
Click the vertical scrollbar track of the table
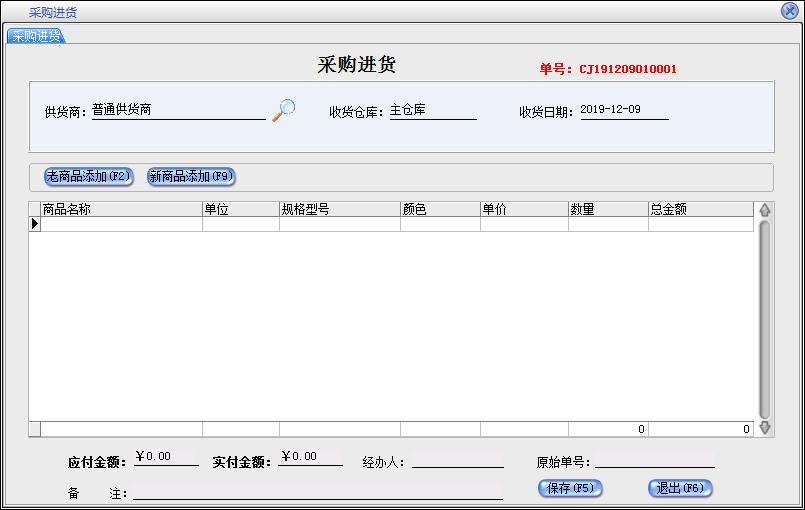point(764,318)
